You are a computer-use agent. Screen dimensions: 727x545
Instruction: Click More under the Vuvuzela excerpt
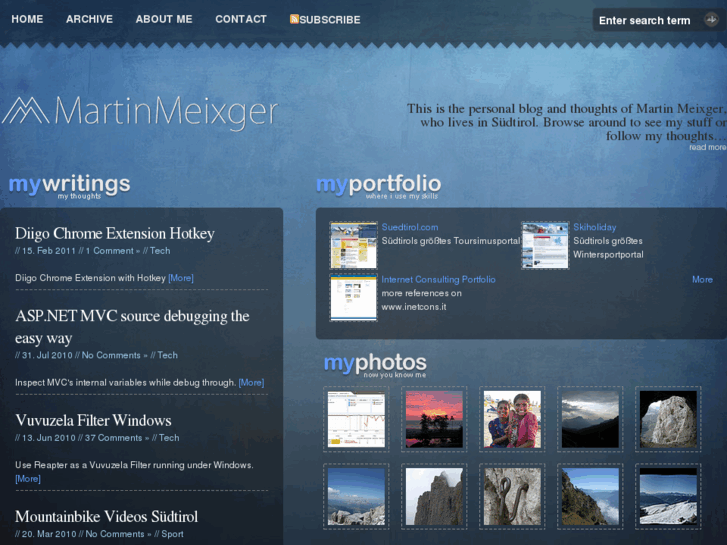(x=28, y=479)
